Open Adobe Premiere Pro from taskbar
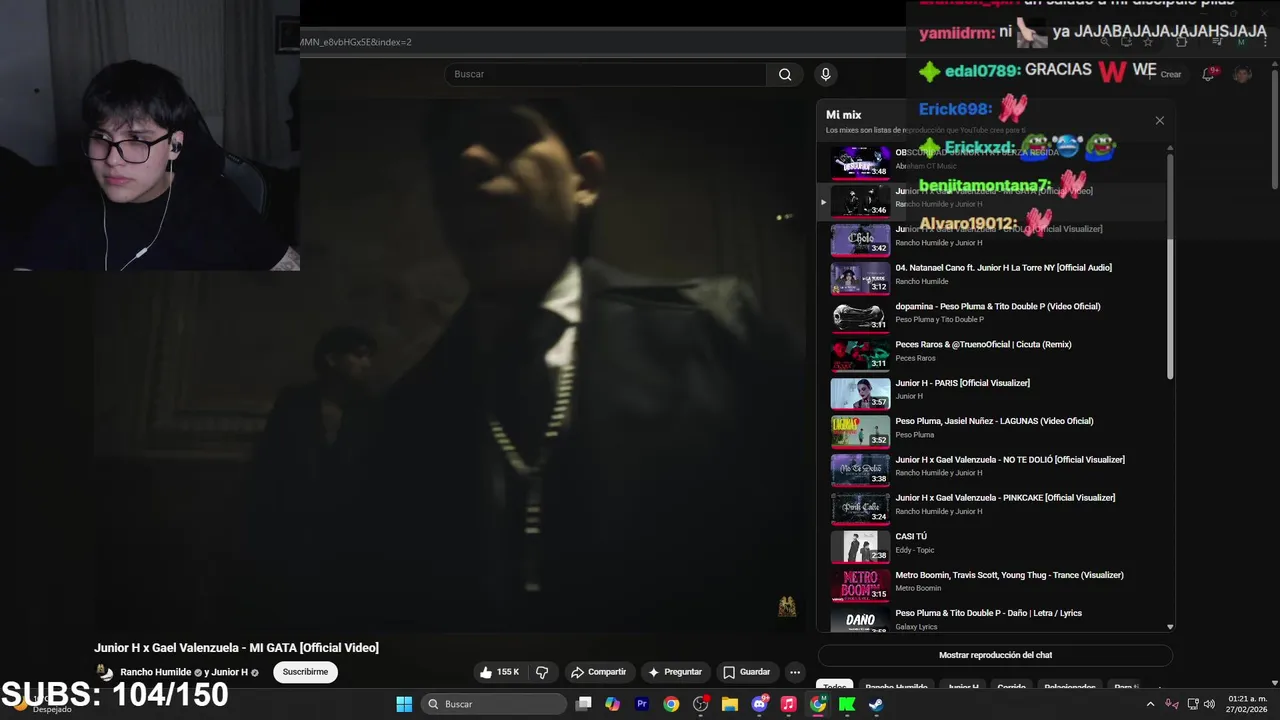 tap(642, 704)
